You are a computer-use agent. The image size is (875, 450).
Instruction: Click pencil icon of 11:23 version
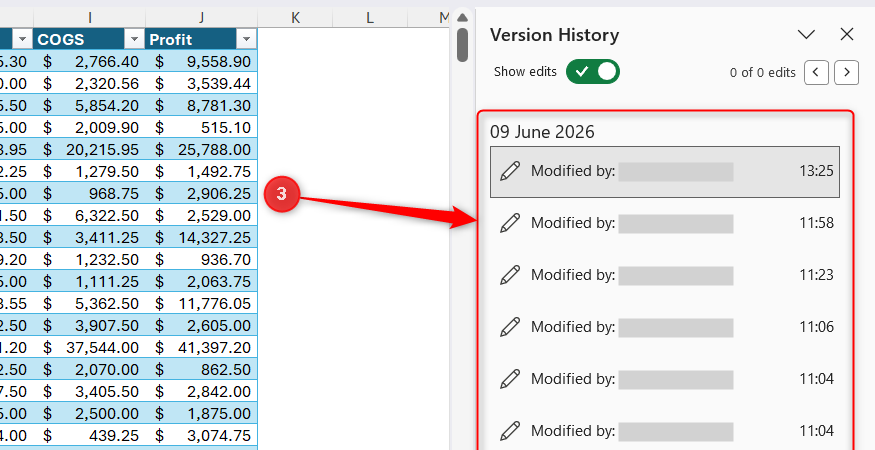click(509, 275)
